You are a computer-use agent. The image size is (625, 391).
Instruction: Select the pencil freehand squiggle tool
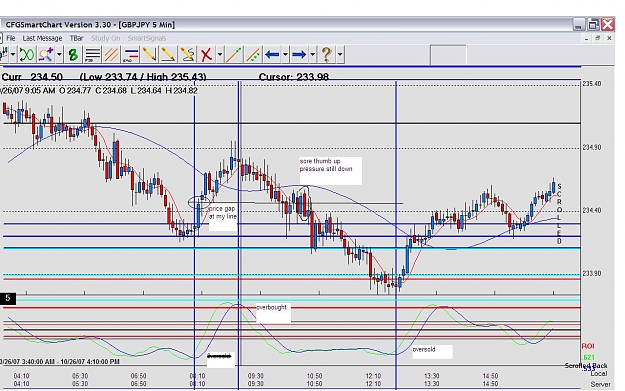click(187, 54)
